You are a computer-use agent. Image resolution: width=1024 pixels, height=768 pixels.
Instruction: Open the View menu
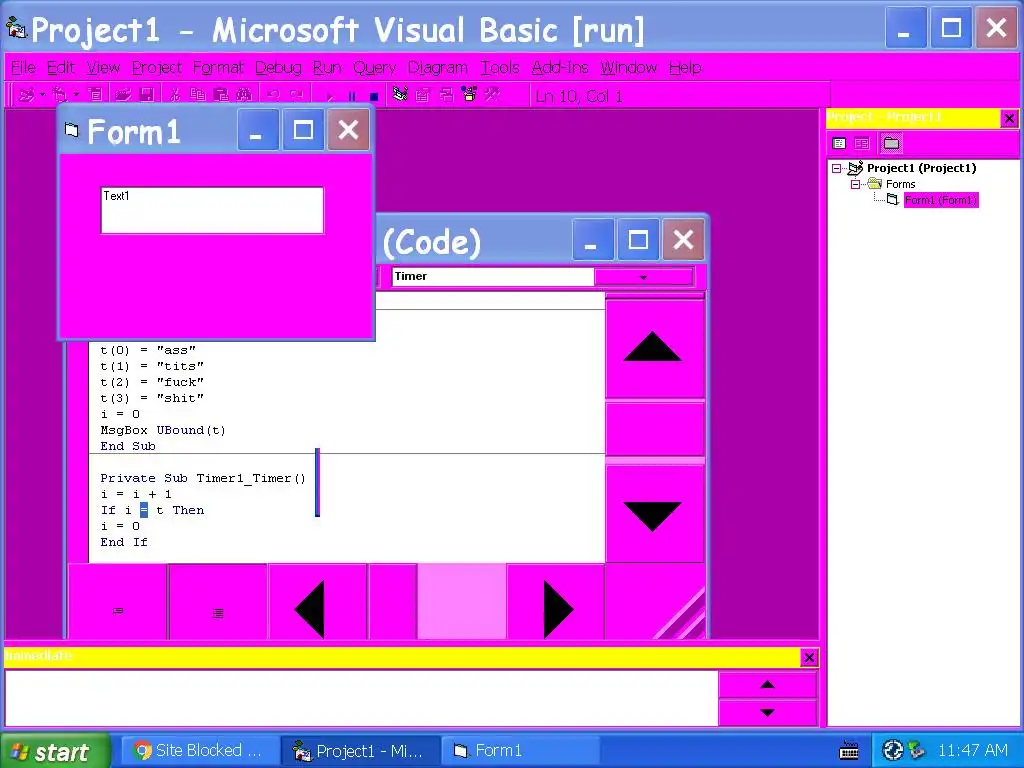click(x=103, y=68)
